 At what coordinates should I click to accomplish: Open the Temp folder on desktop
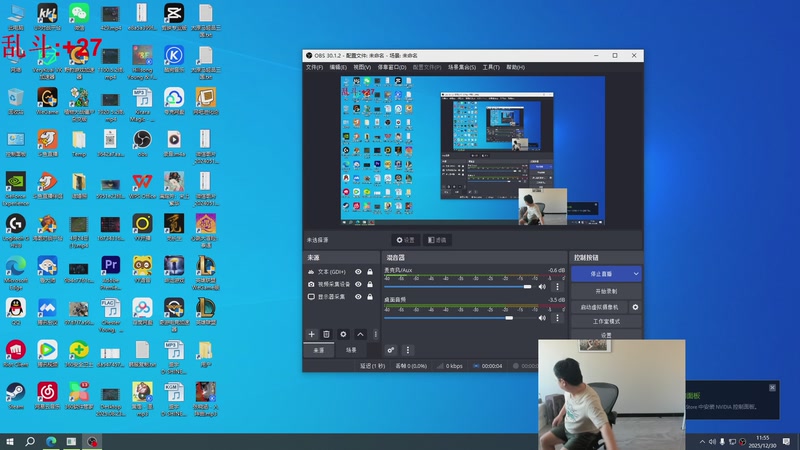pyautogui.click(x=79, y=143)
